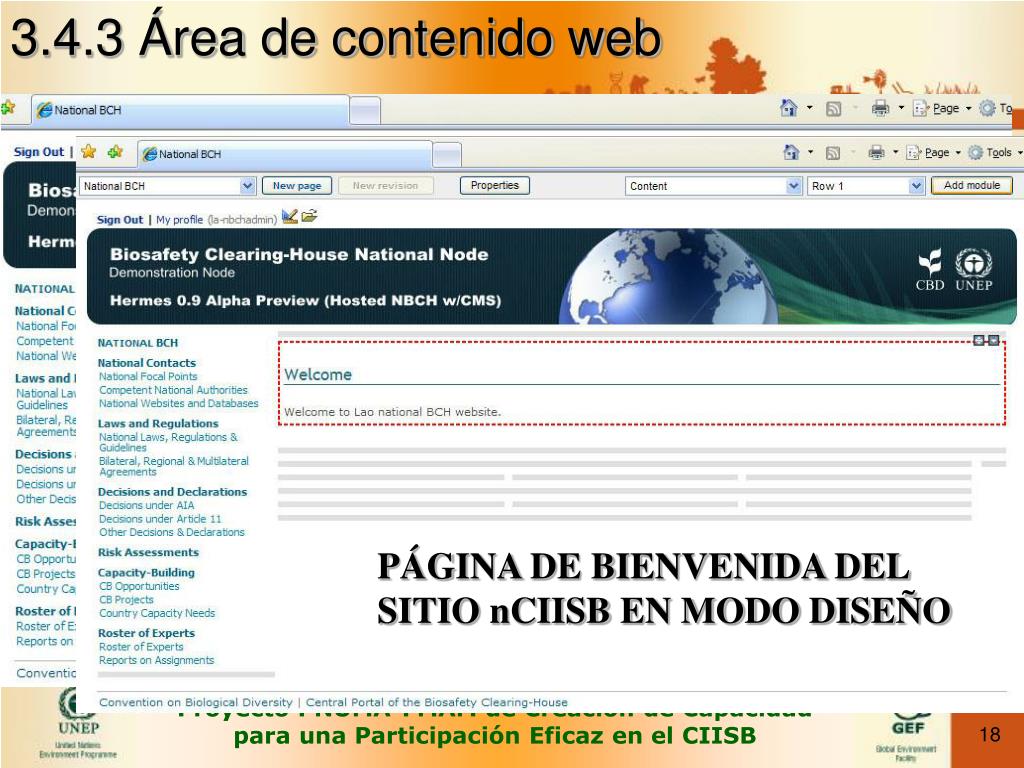The width and height of the screenshot is (1024, 768).
Task: Click RSS feeds icon in back browser toolbar
Action: (833, 109)
